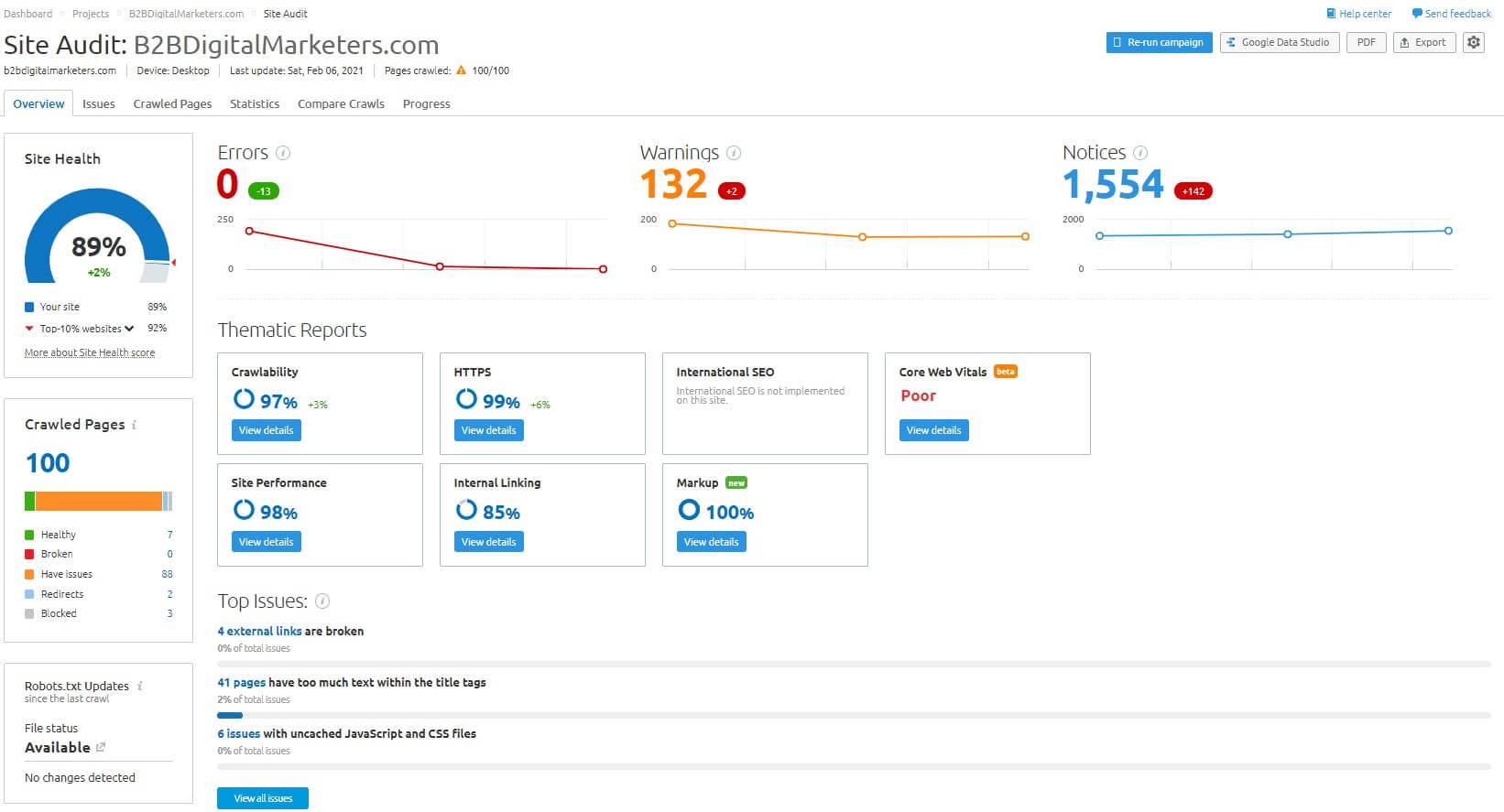Click the Notices info icon
Screen dimensions: 1504x812
click(1140, 153)
